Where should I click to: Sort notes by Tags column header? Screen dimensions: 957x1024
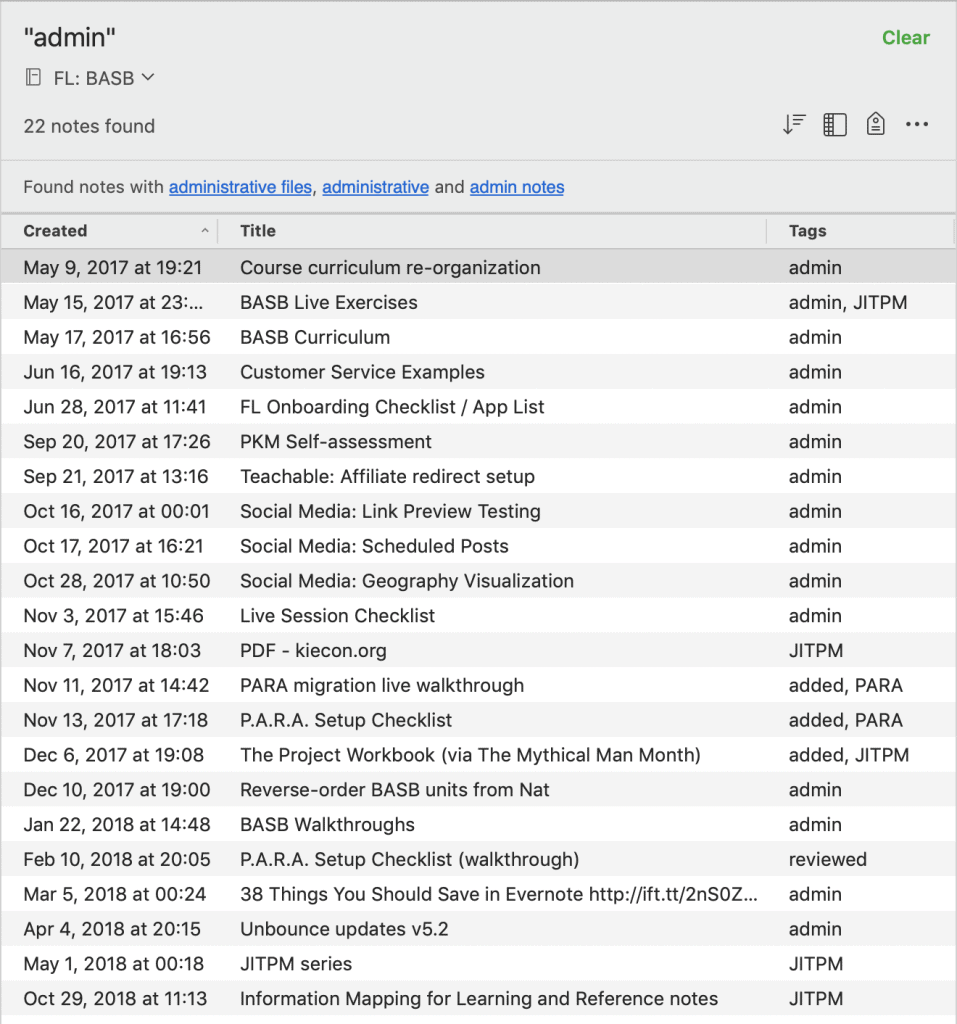point(807,231)
